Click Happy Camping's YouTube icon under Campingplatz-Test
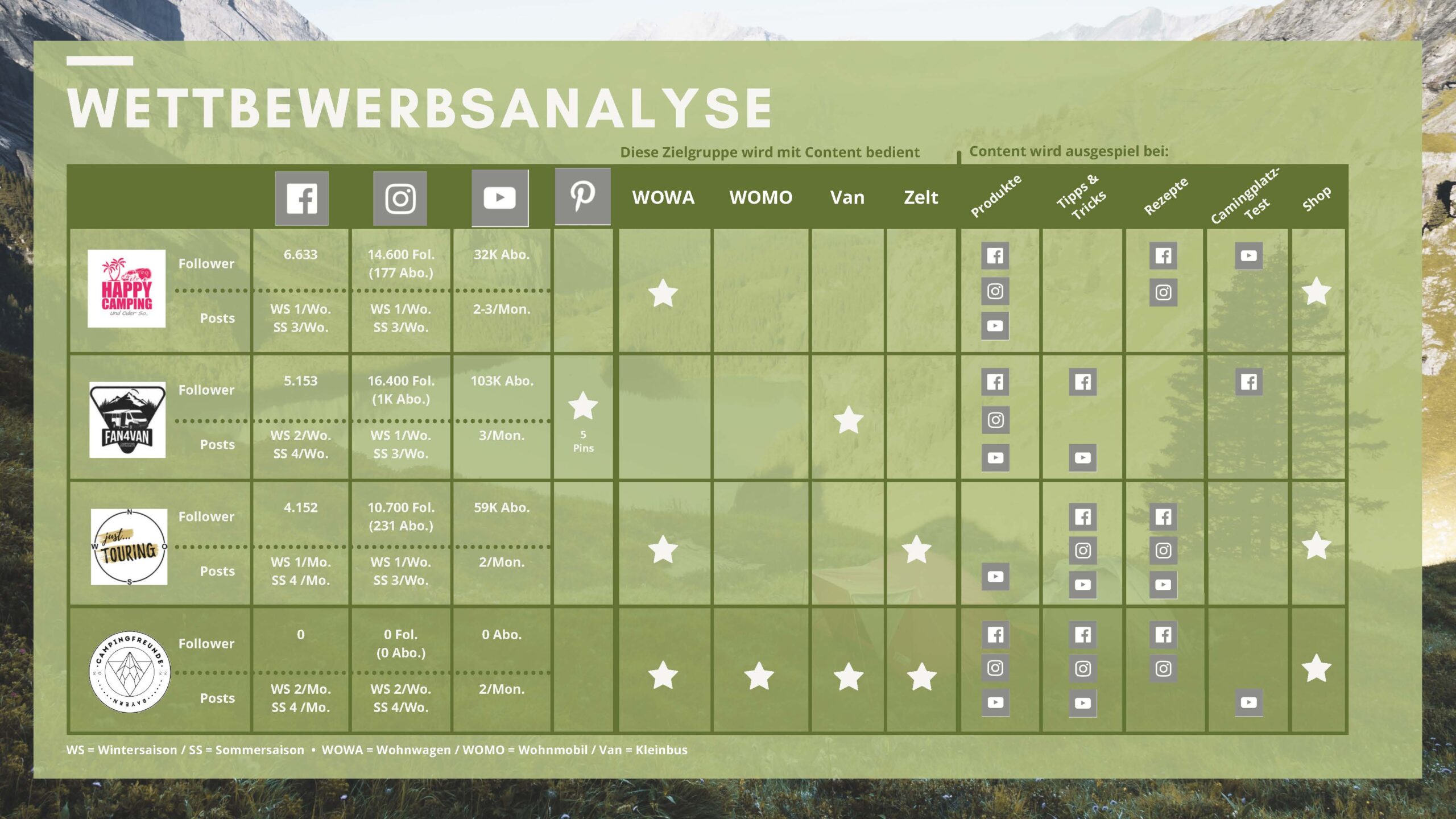1456x819 pixels. 1248,256
